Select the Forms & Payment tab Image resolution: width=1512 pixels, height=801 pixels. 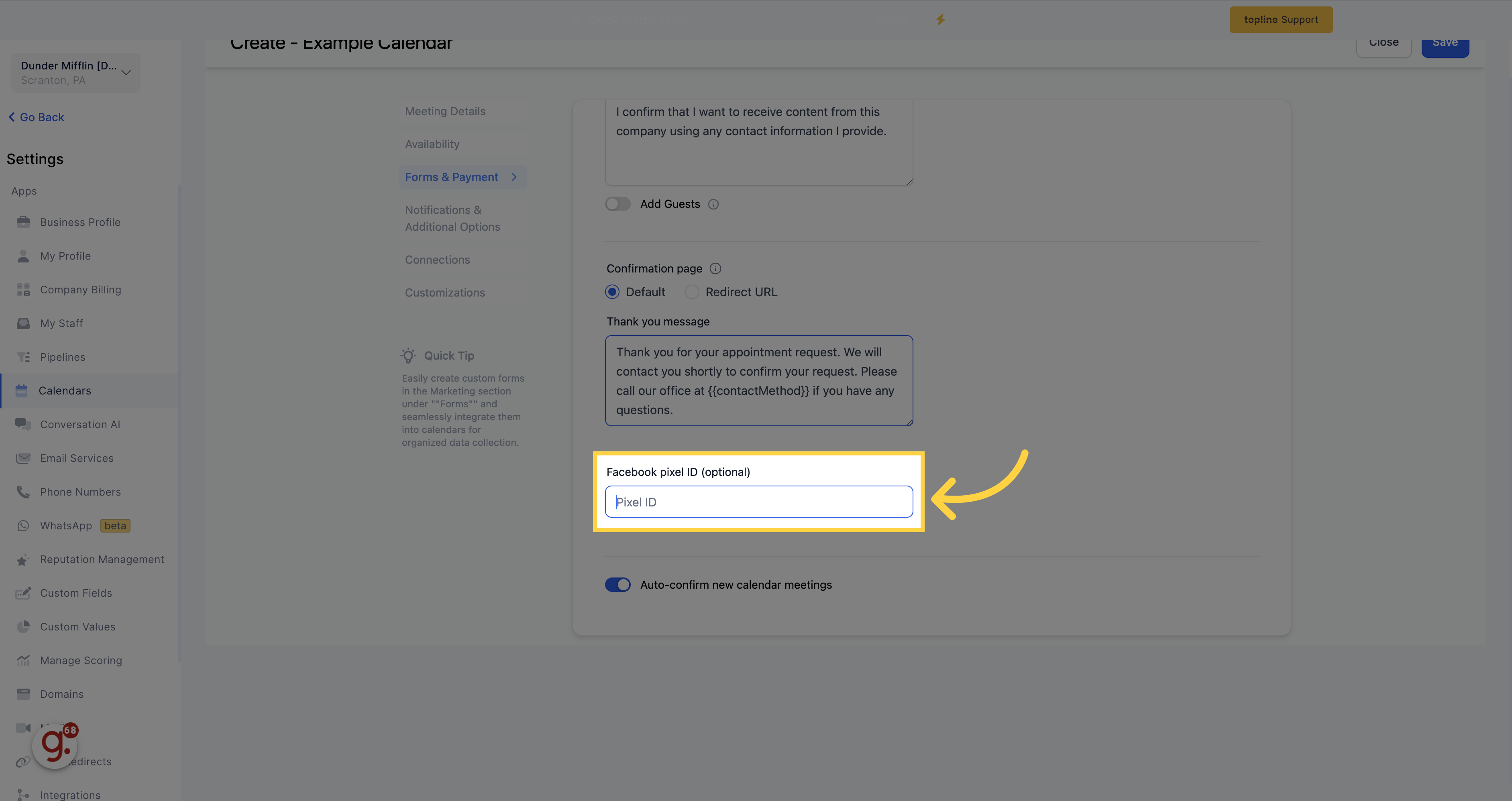(463, 177)
